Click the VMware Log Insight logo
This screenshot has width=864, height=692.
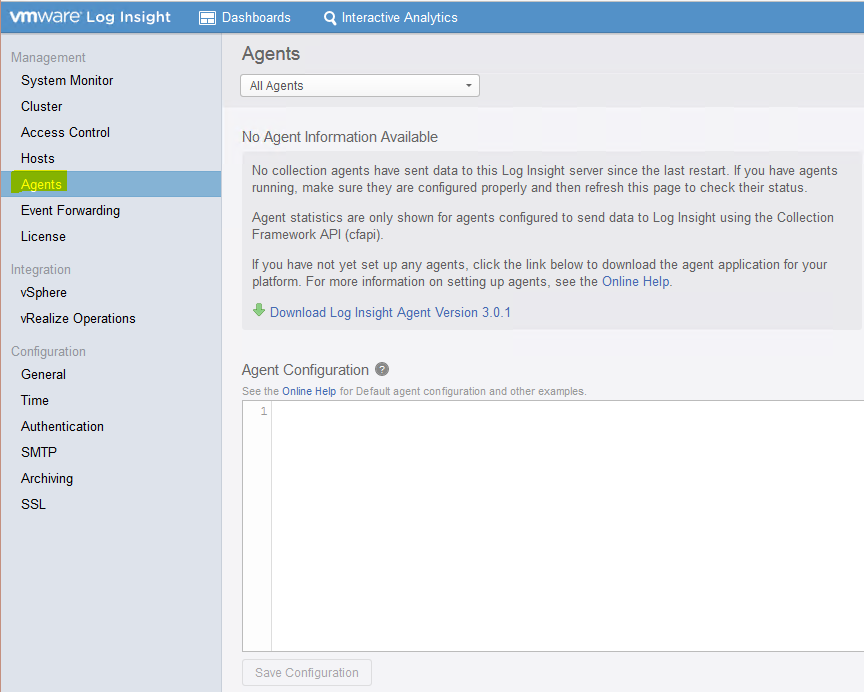coord(90,17)
